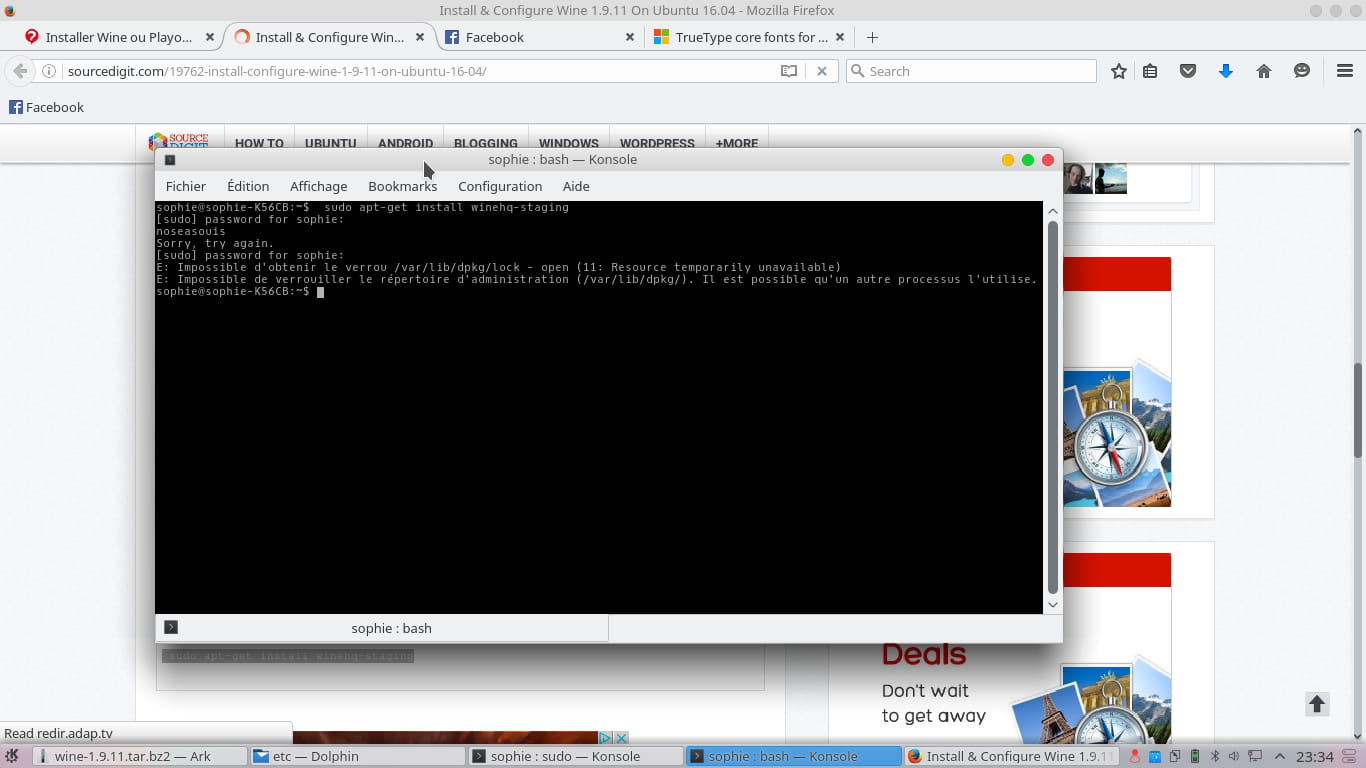Close the Installer Wine ou Playo tab

209,37
